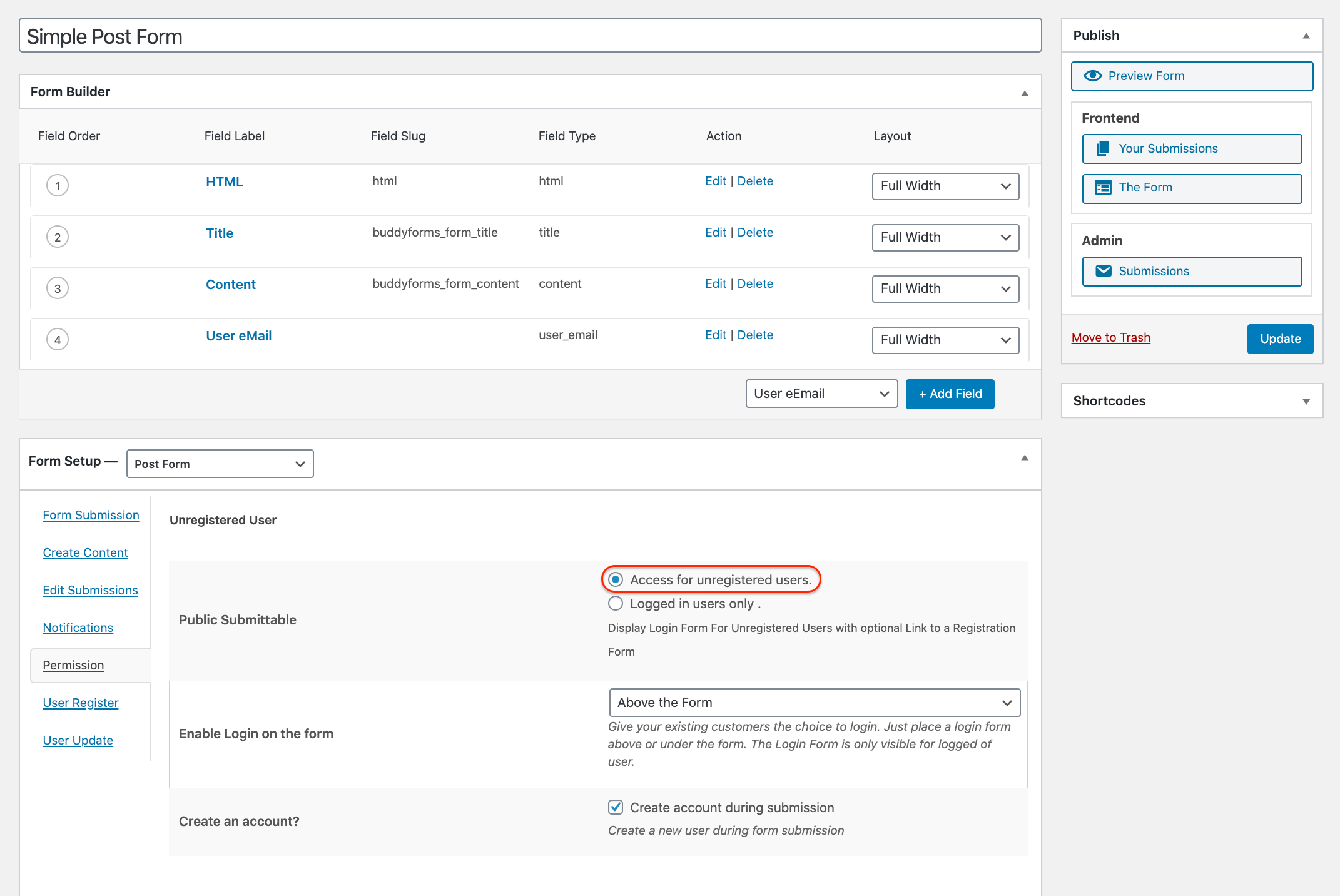Open Above the Form login dropdown
Viewport: 1340px width, 896px height.
[x=814, y=703]
